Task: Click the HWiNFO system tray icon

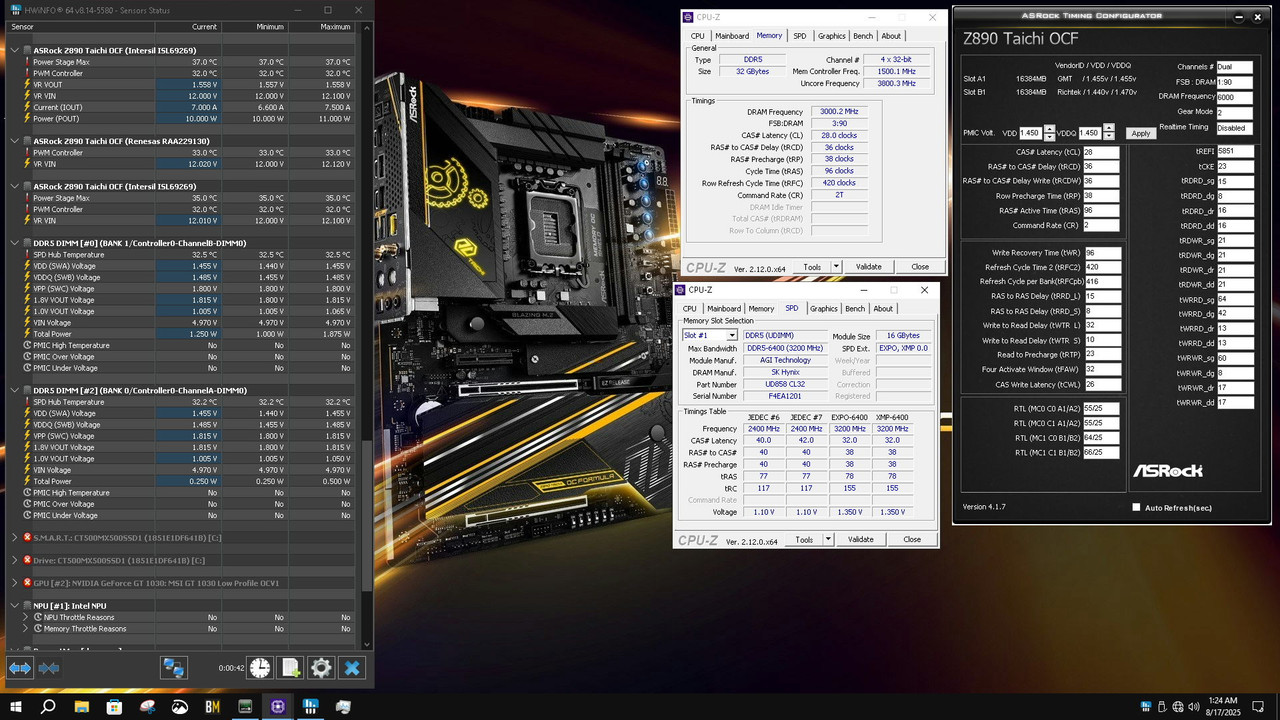Action: (x=1147, y=707)
